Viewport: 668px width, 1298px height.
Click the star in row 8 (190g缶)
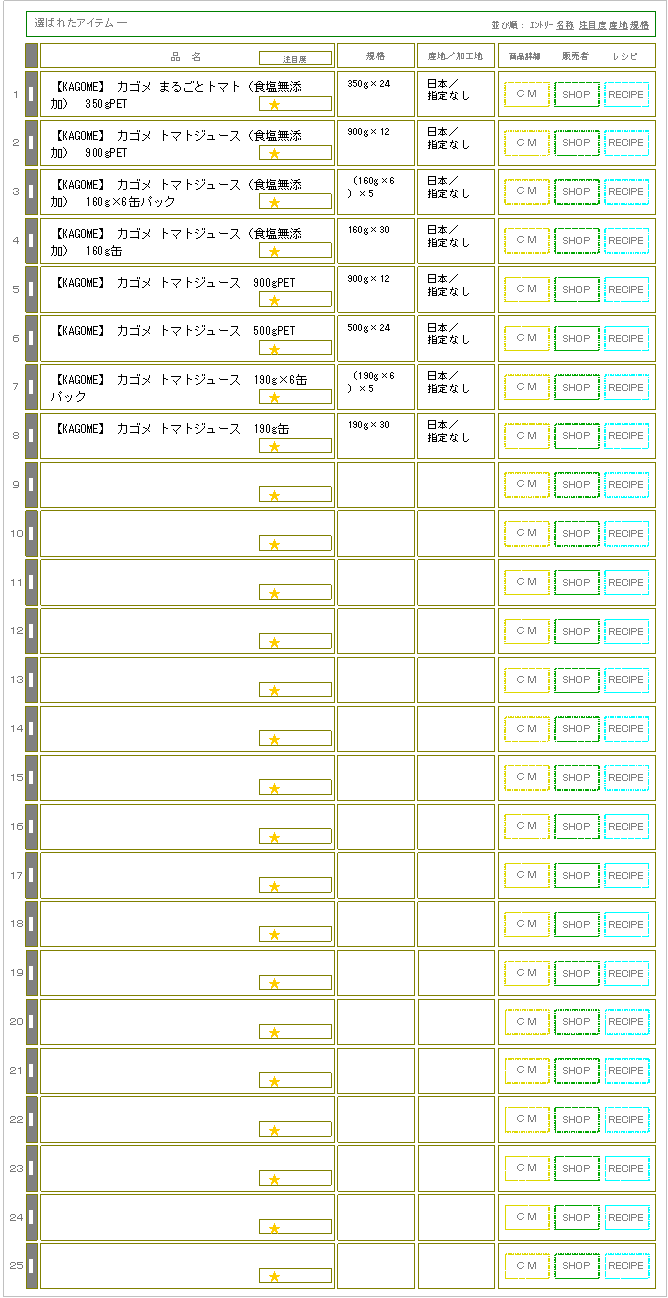coord(274,447)
